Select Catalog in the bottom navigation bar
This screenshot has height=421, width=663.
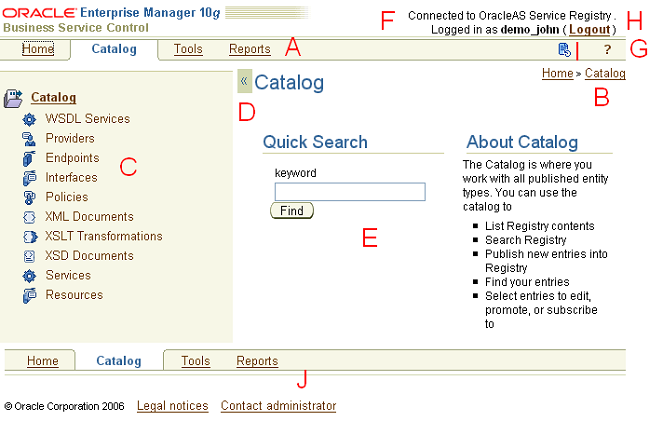click(119, 361)
